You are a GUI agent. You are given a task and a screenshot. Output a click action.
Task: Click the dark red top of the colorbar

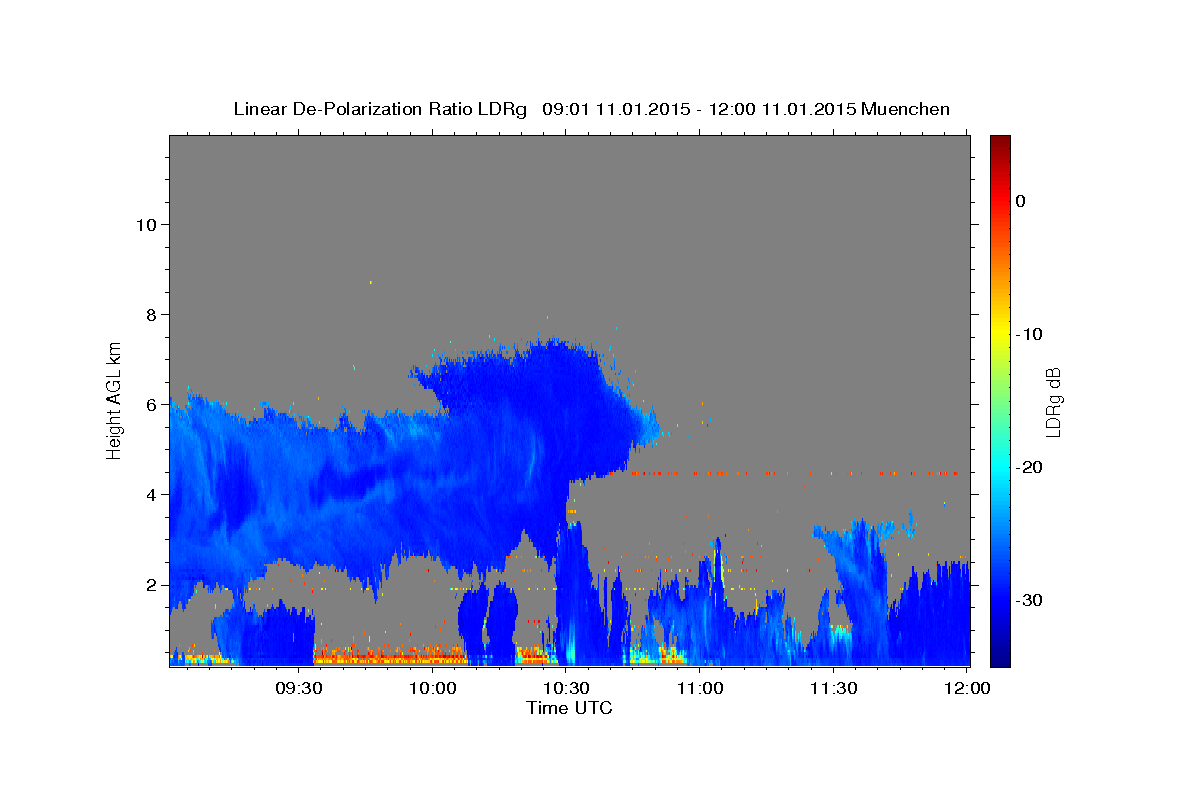(1000, 142)
